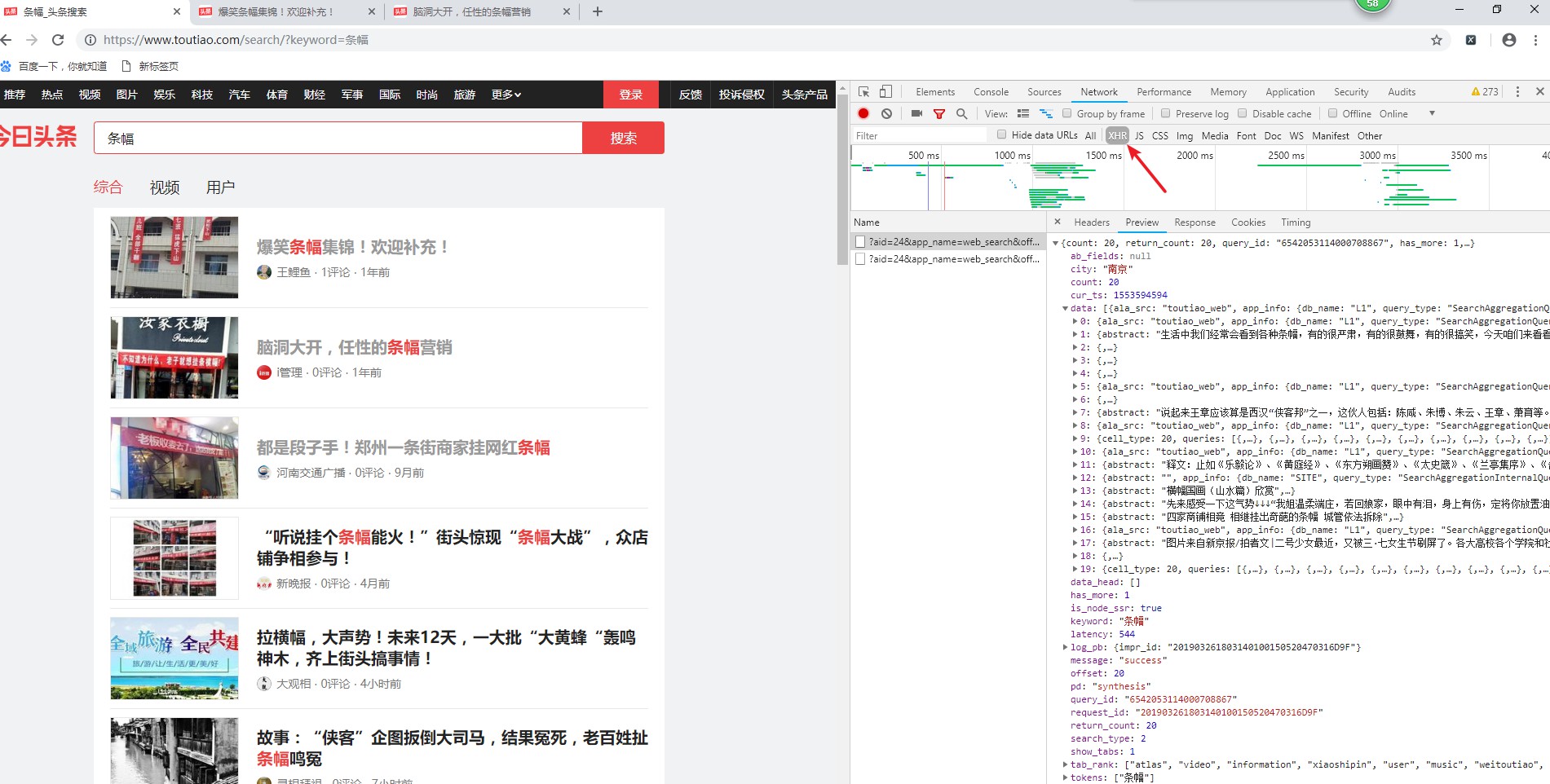This screenshot has width=1550, height=784.
Task: Switch to 视频 search results
Action: point(164,187)
